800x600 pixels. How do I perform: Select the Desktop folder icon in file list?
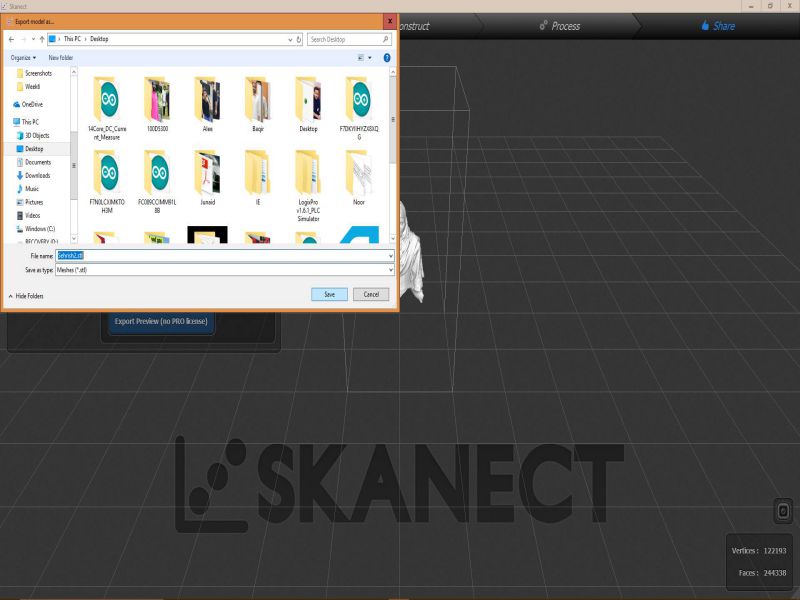308,105
